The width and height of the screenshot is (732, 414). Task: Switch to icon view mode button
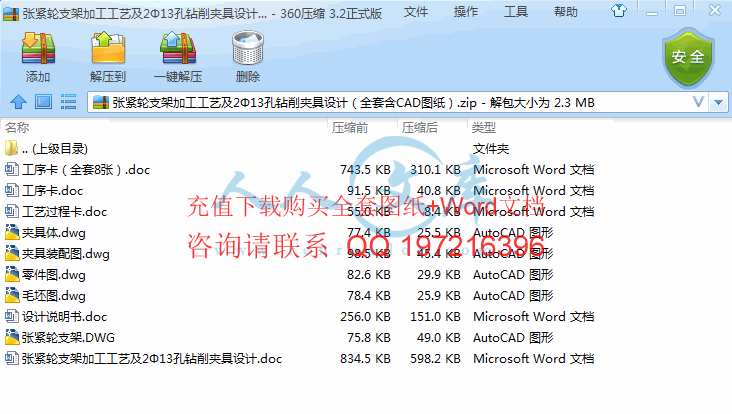click(x=43, y=102)
